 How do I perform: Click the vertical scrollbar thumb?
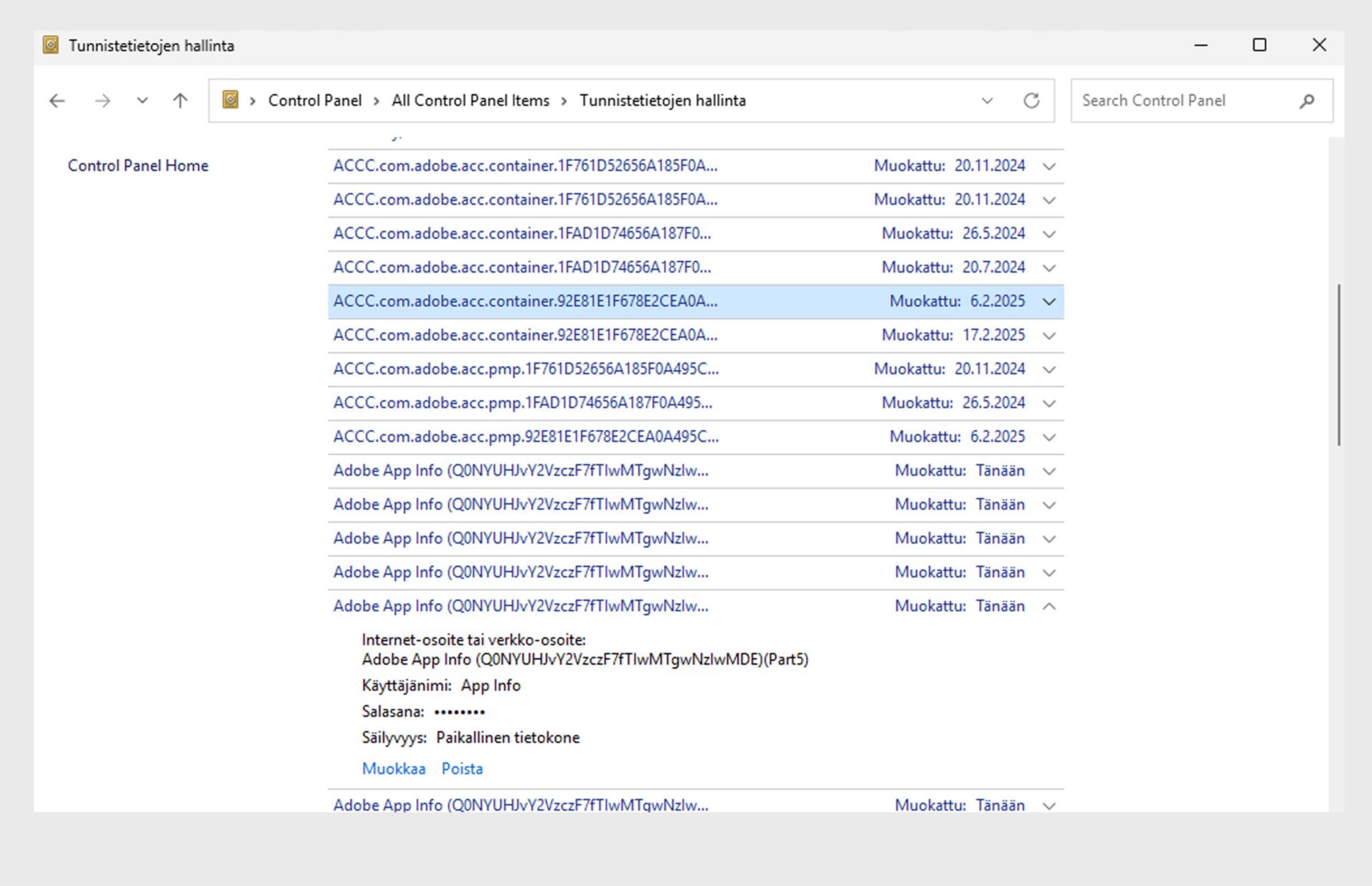1338,364
